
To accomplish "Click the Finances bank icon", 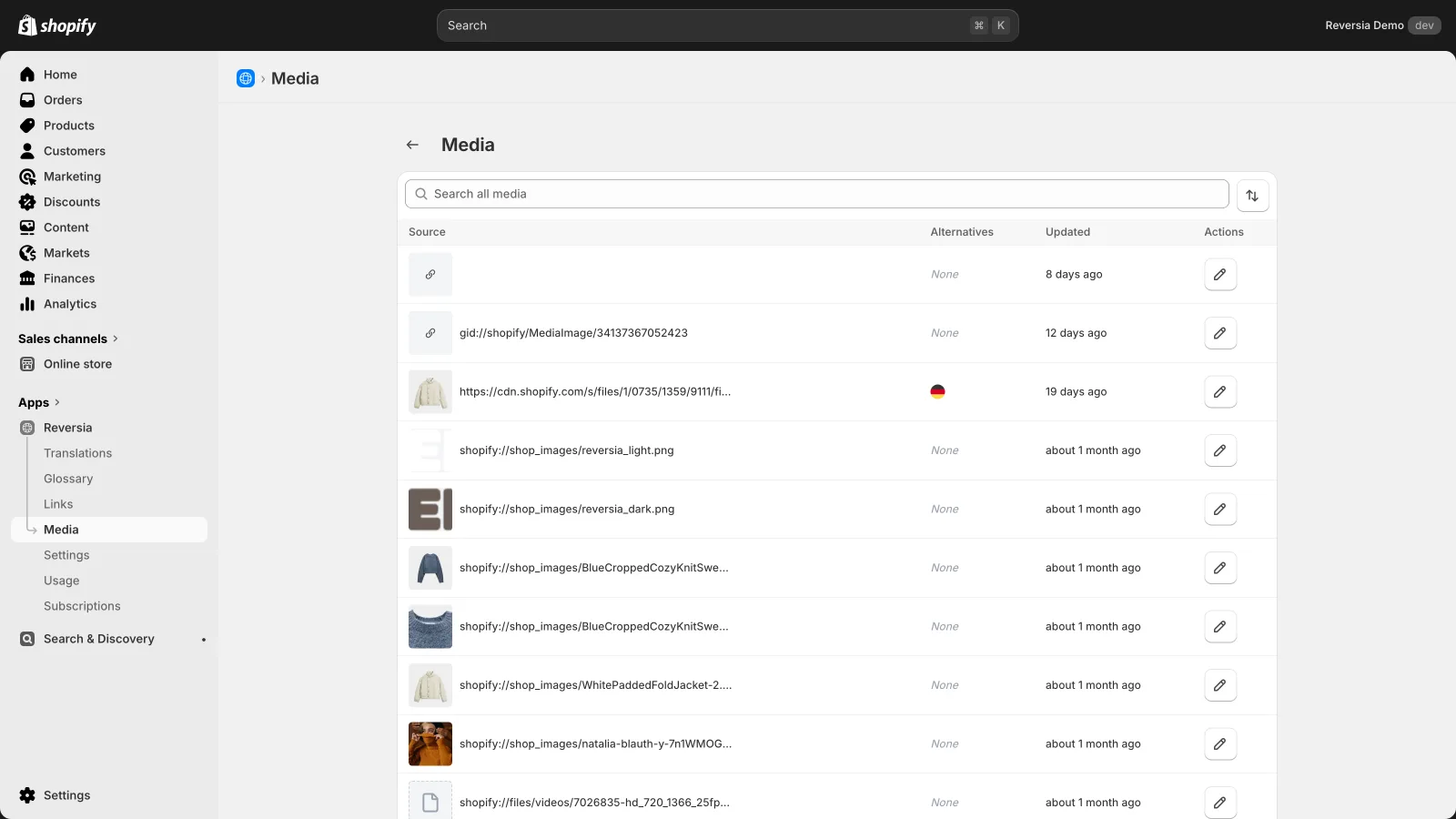I will coord(27,278).
